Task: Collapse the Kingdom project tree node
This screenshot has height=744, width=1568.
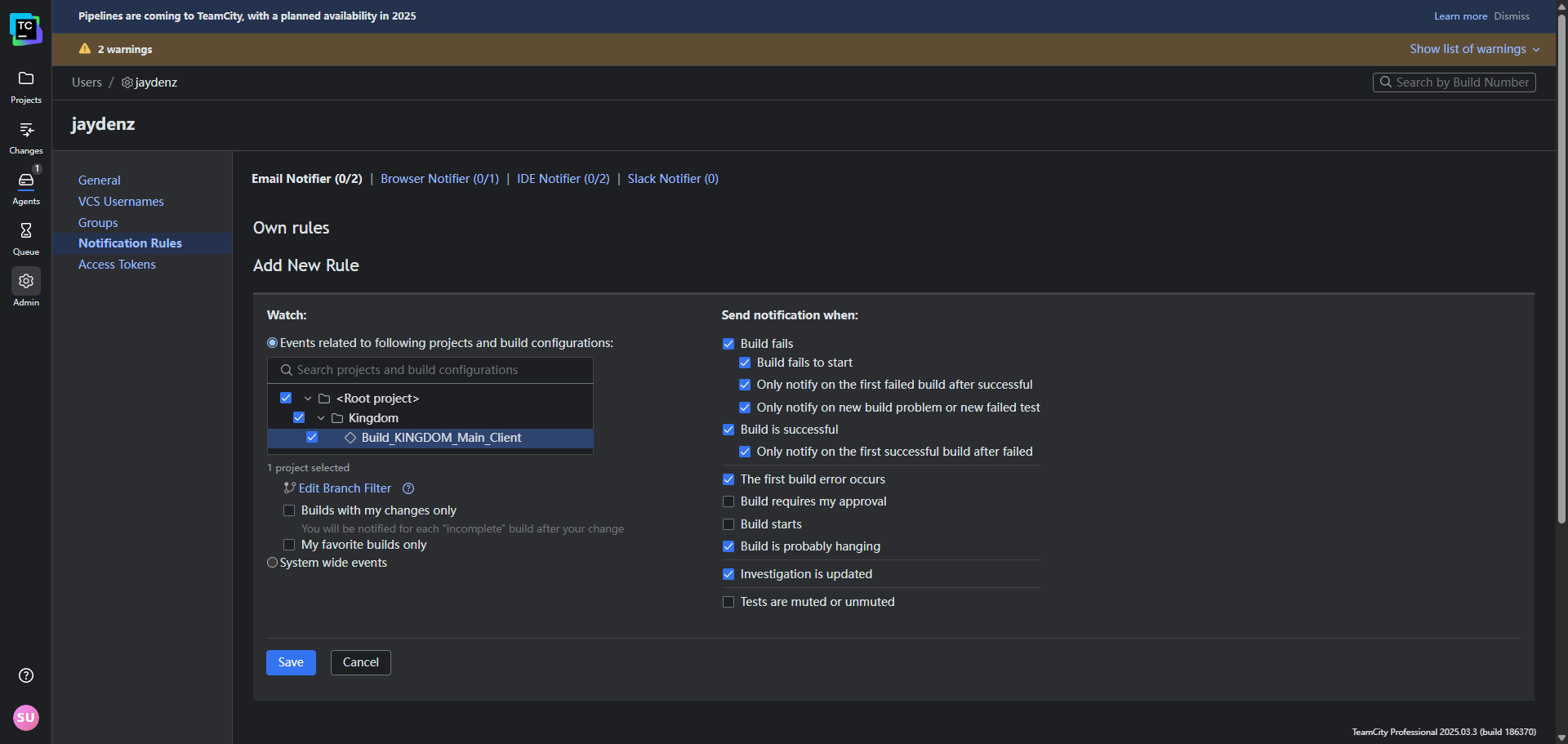Action: [x=321, y=418]
